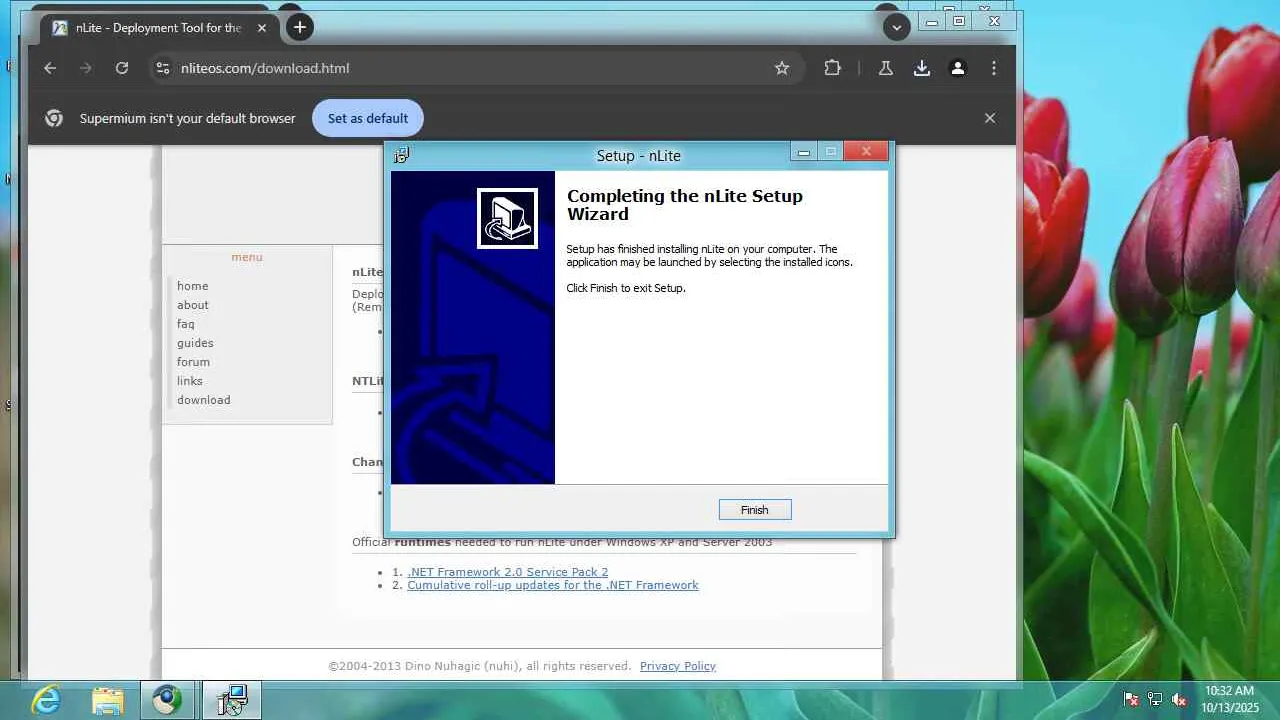Image resolution: width=1280 pixels, height=720 pixels.
Task: Open Cumulative roll-up updates for .NET Framework link
Action: (553, 585)
